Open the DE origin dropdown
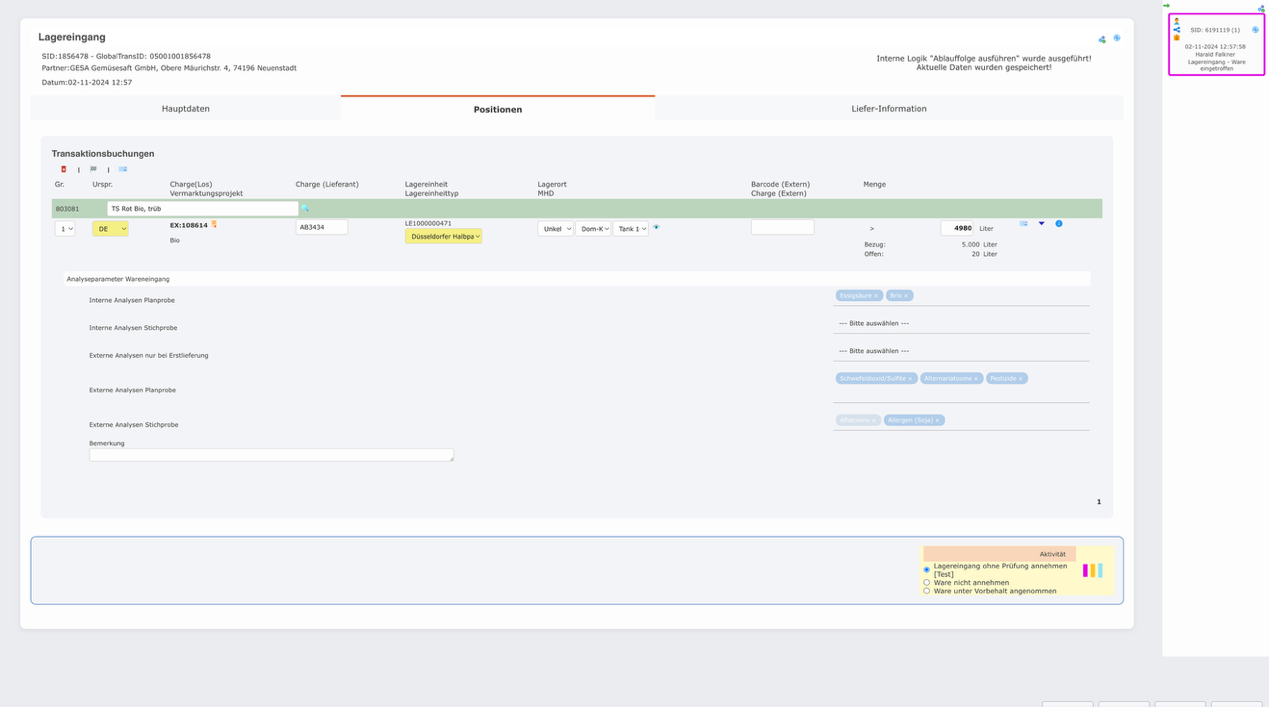Viewport: 1269px width, 707px height. (x=110, y=229)
